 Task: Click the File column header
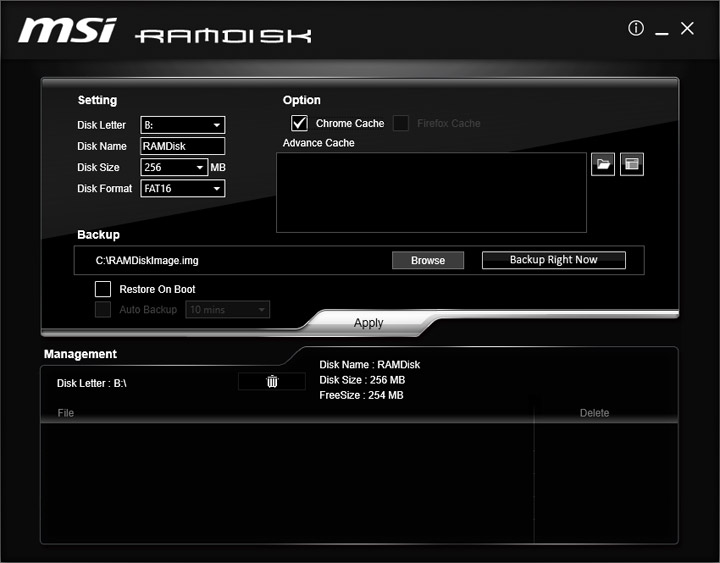coord(66,413)
